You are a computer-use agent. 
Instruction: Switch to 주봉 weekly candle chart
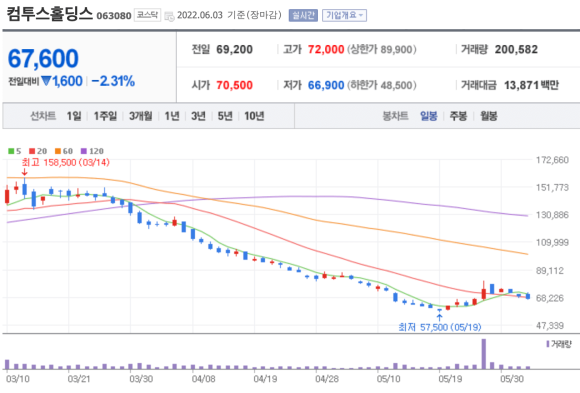pos(458,116)
